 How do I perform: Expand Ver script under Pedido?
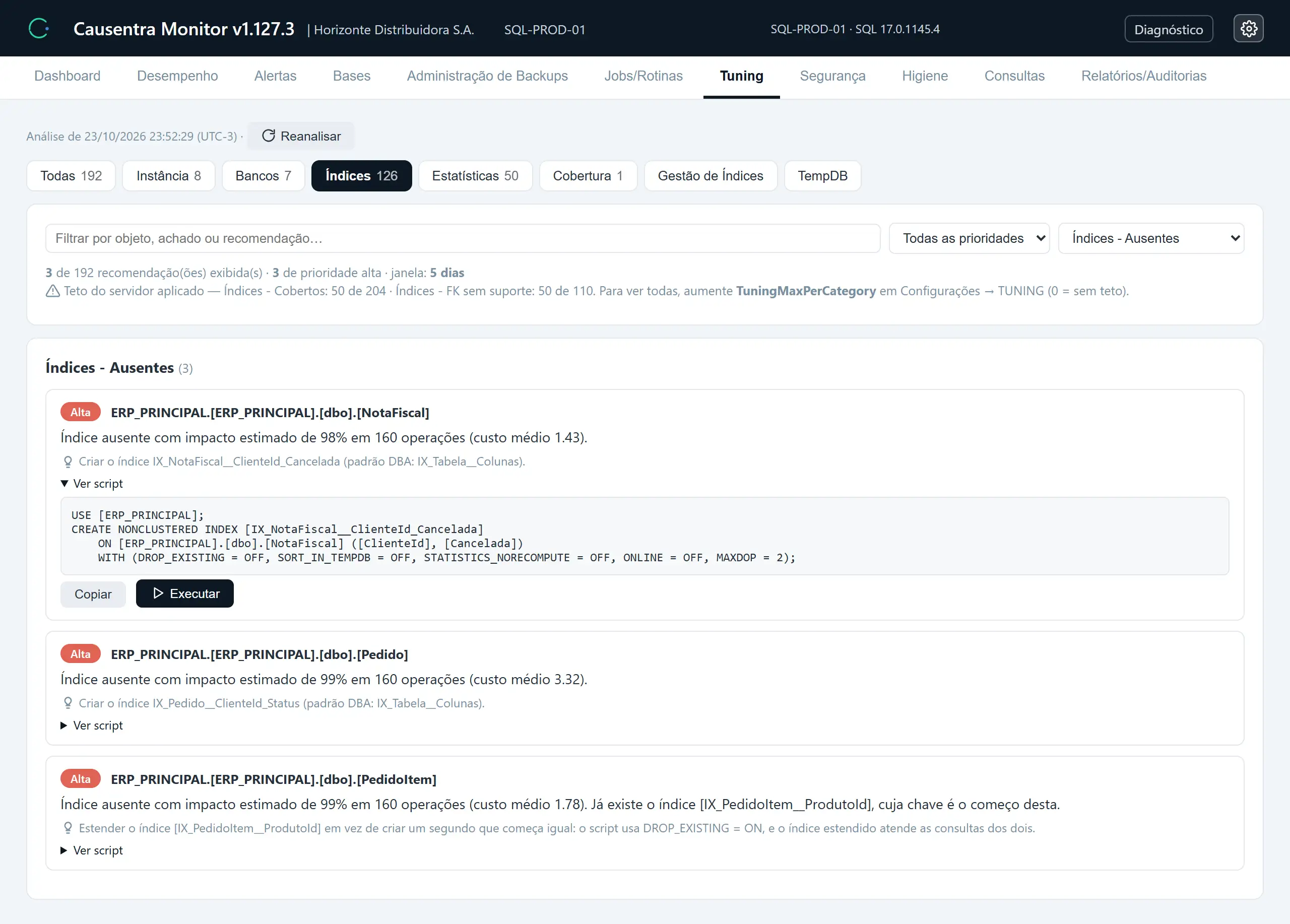92,725
